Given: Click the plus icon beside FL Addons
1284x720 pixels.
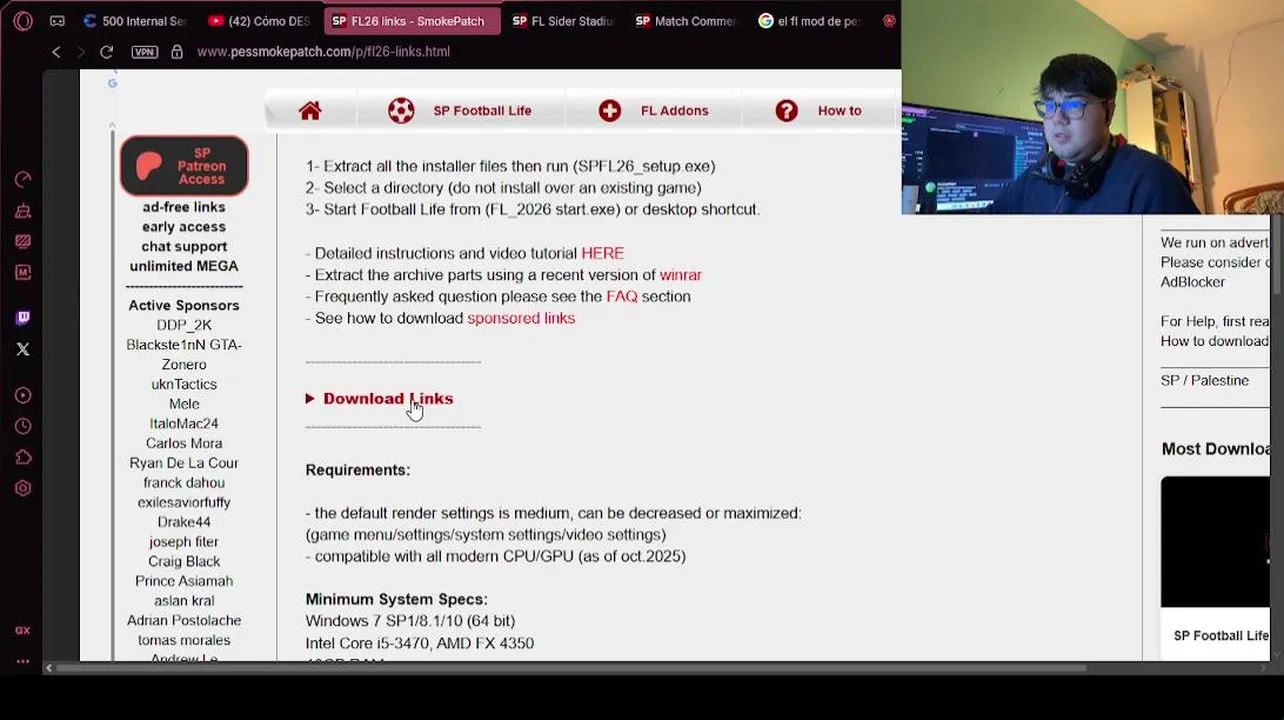Looking at the screenshot, I should tap(610, 111).
